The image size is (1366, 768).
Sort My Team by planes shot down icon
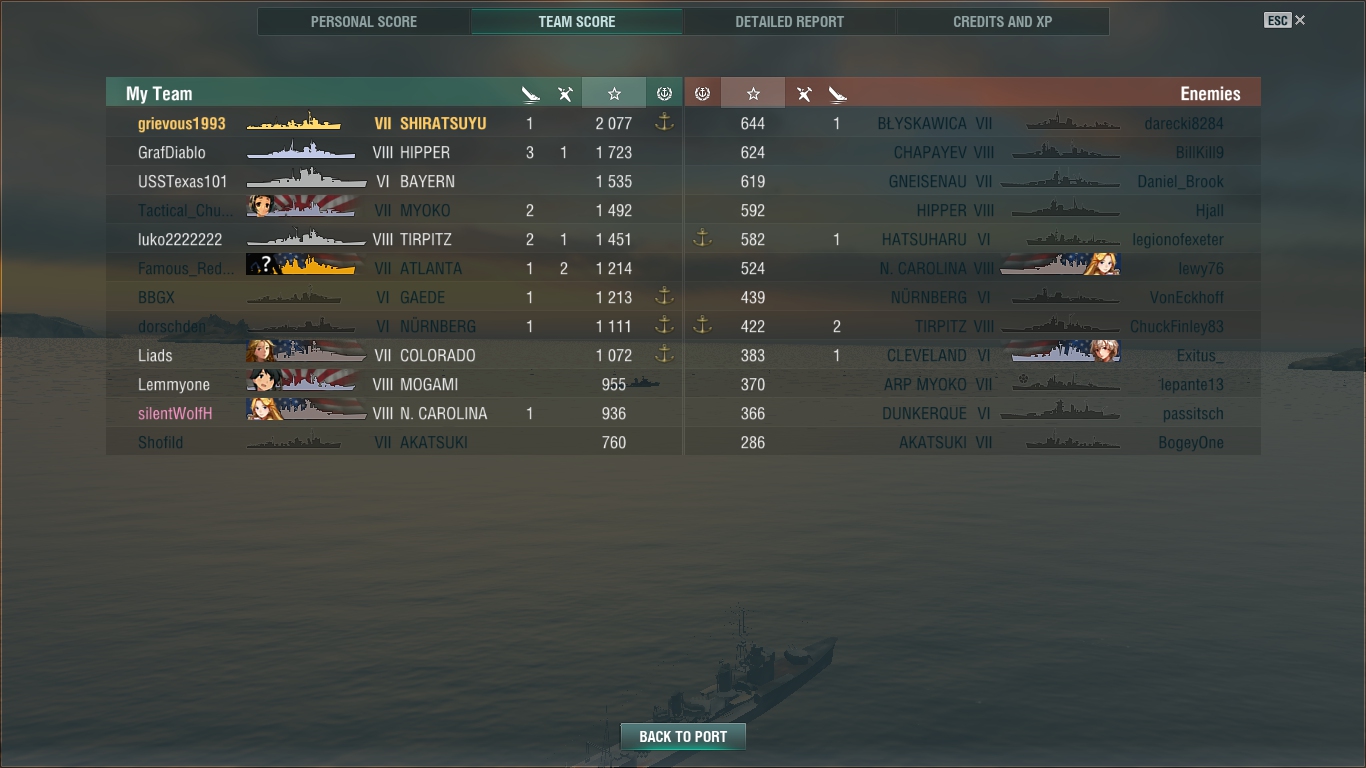coord(565,94)
